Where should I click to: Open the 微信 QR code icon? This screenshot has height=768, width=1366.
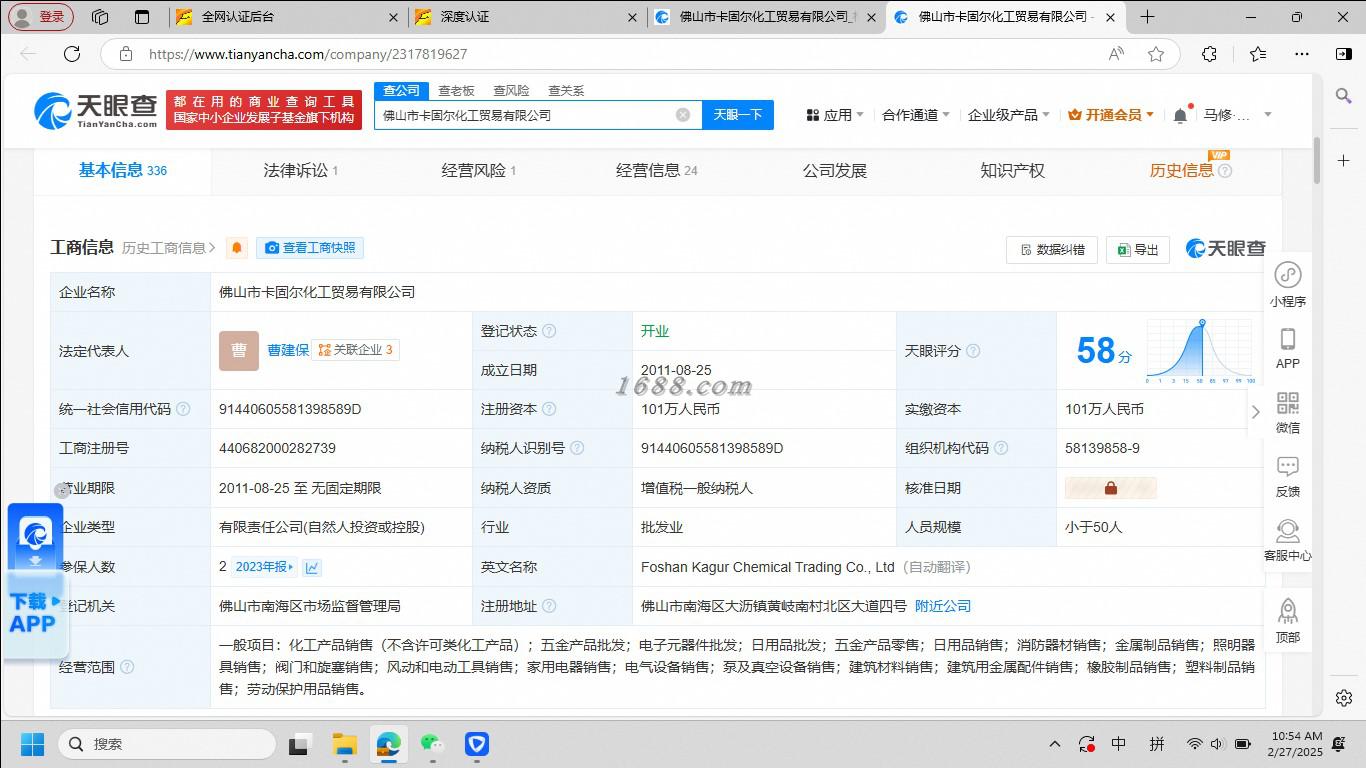tap(1288, 403)
